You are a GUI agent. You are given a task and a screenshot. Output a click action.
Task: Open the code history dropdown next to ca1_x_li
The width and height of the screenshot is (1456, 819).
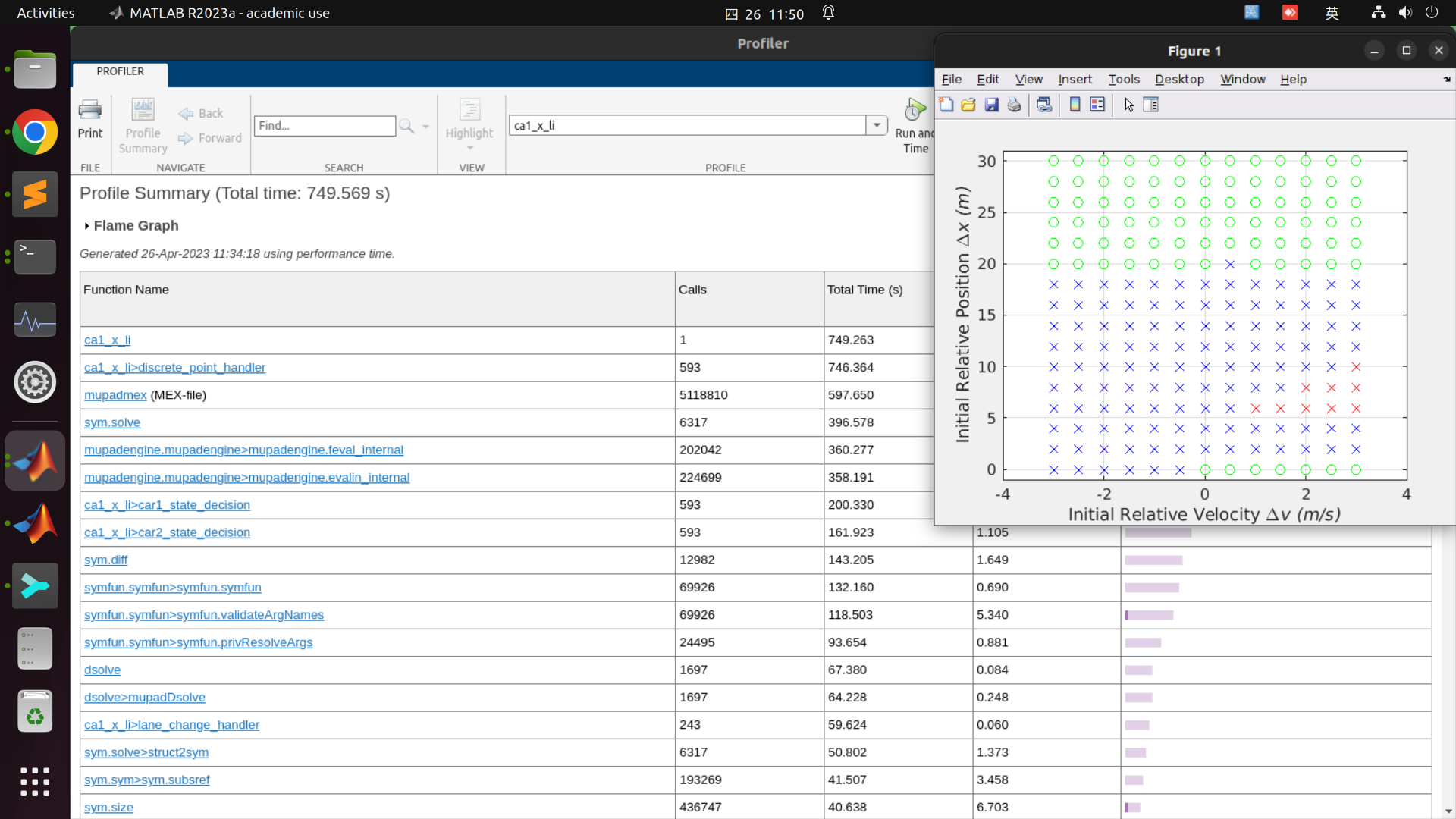pos(877,125)
